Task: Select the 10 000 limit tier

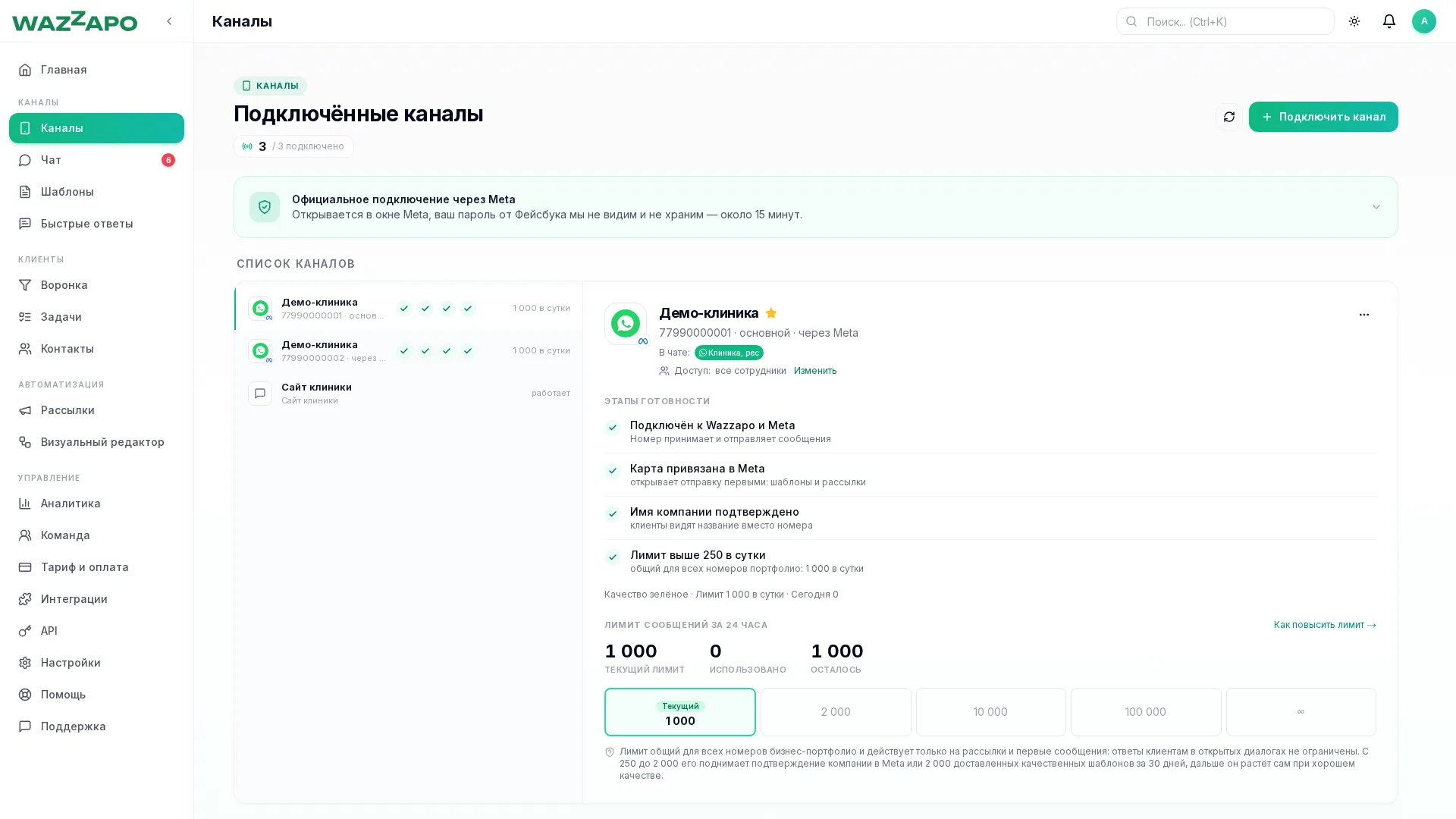Action: [x=990, y=712]
